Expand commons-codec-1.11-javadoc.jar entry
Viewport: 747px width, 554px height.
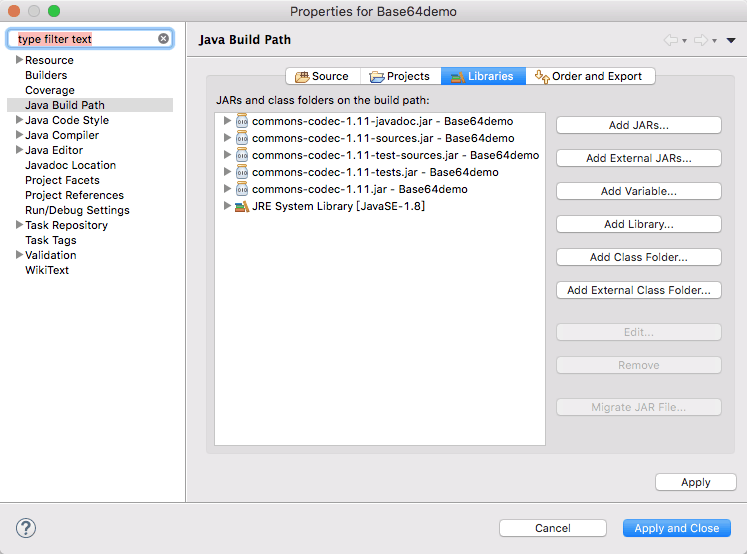pos(227,121)
